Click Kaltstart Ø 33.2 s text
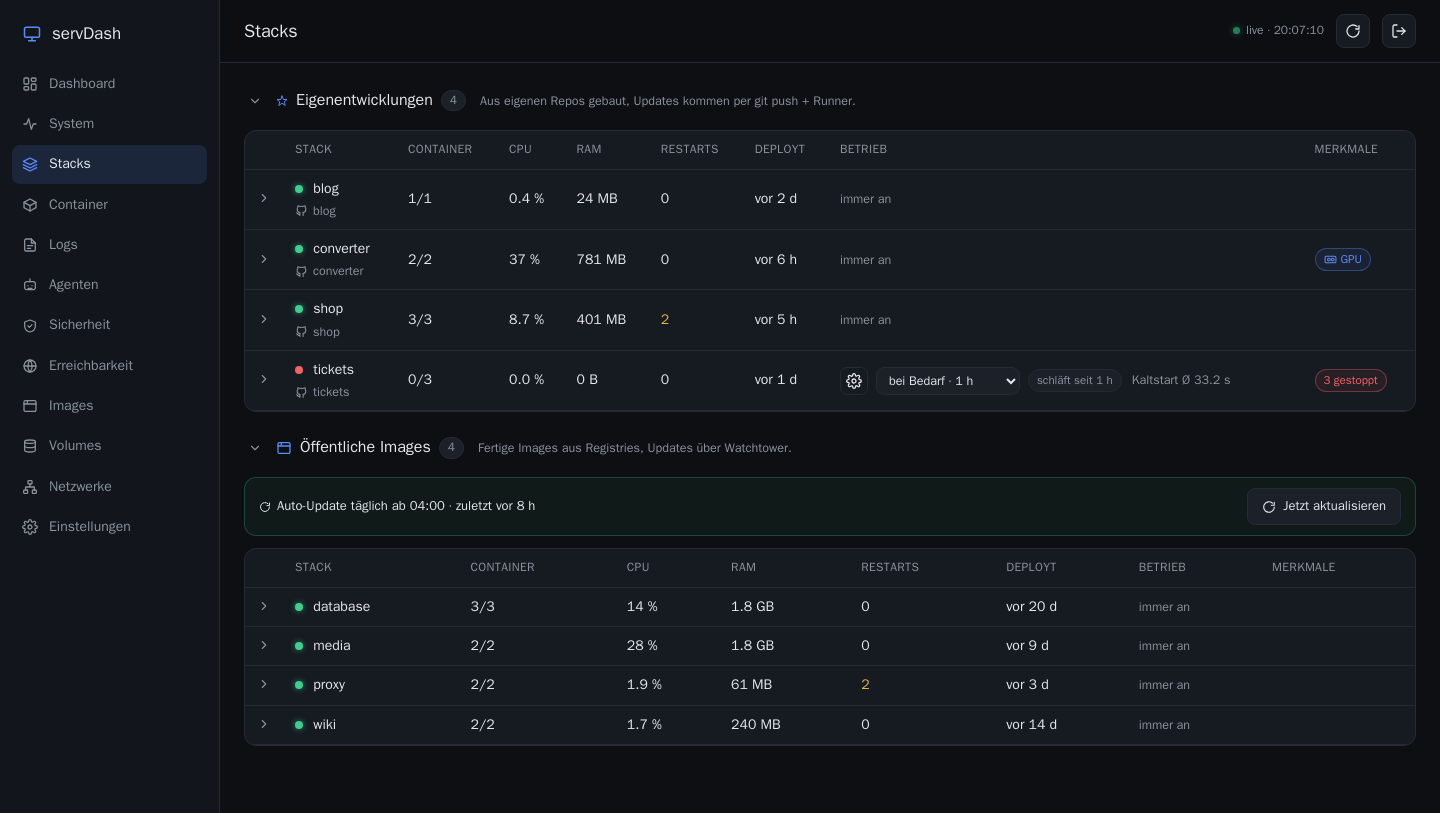 tap(1181, 381)
